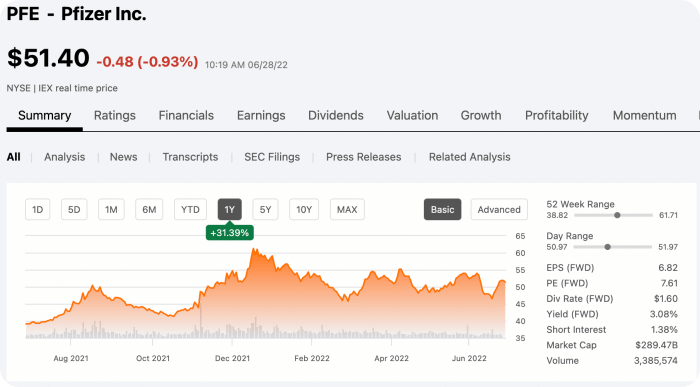Switch to the Ratings tab
The image size is (700, 387).
pos(115,116)
